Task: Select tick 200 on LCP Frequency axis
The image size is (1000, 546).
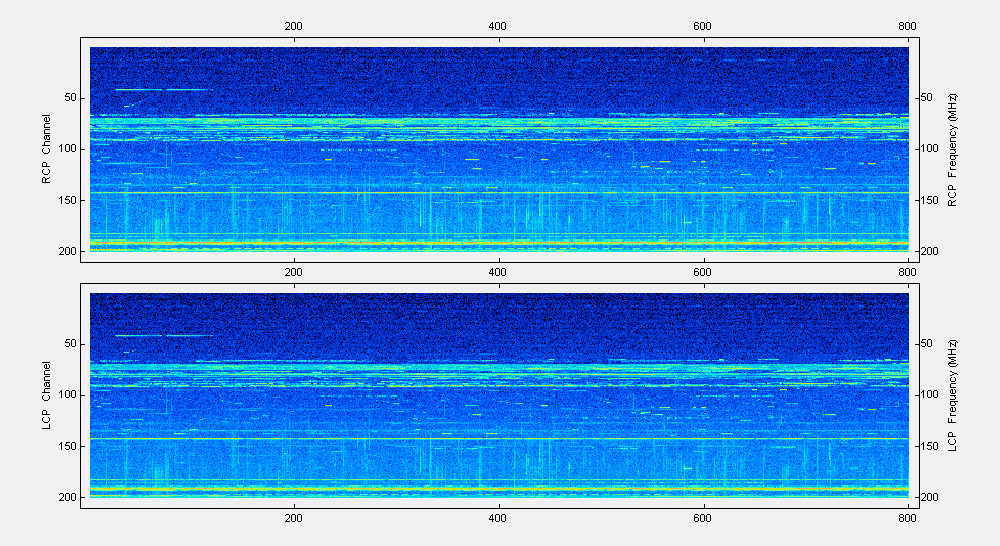Action: (x=929, y=497)
